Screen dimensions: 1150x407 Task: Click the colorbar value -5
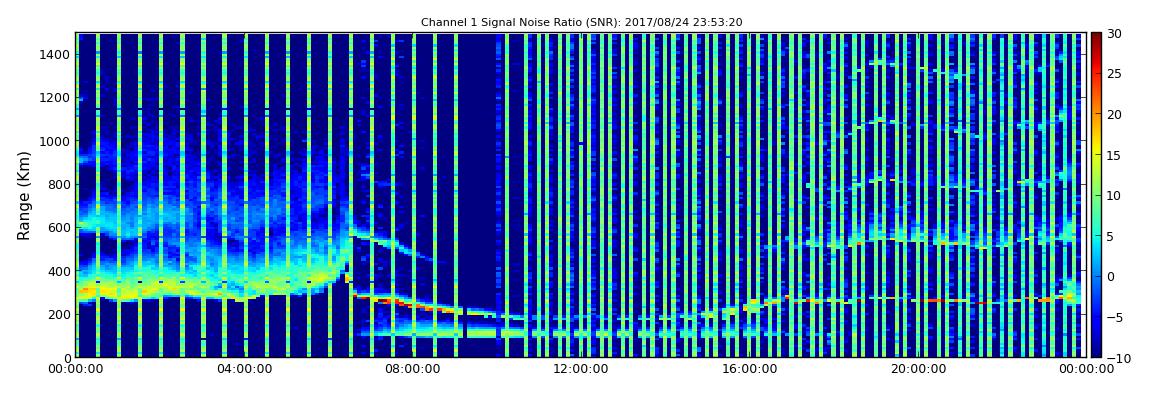[x=1114, y=317]
